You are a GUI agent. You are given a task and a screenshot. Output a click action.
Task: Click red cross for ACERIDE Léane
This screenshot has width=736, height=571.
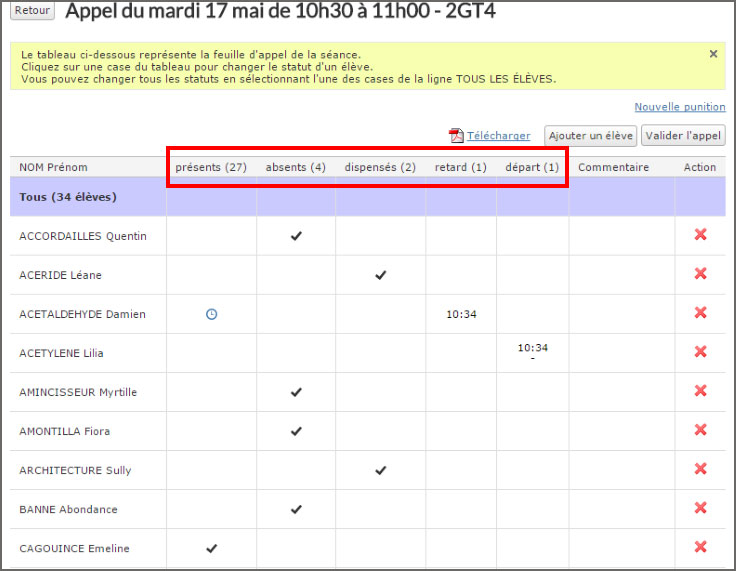coord(700,274)
